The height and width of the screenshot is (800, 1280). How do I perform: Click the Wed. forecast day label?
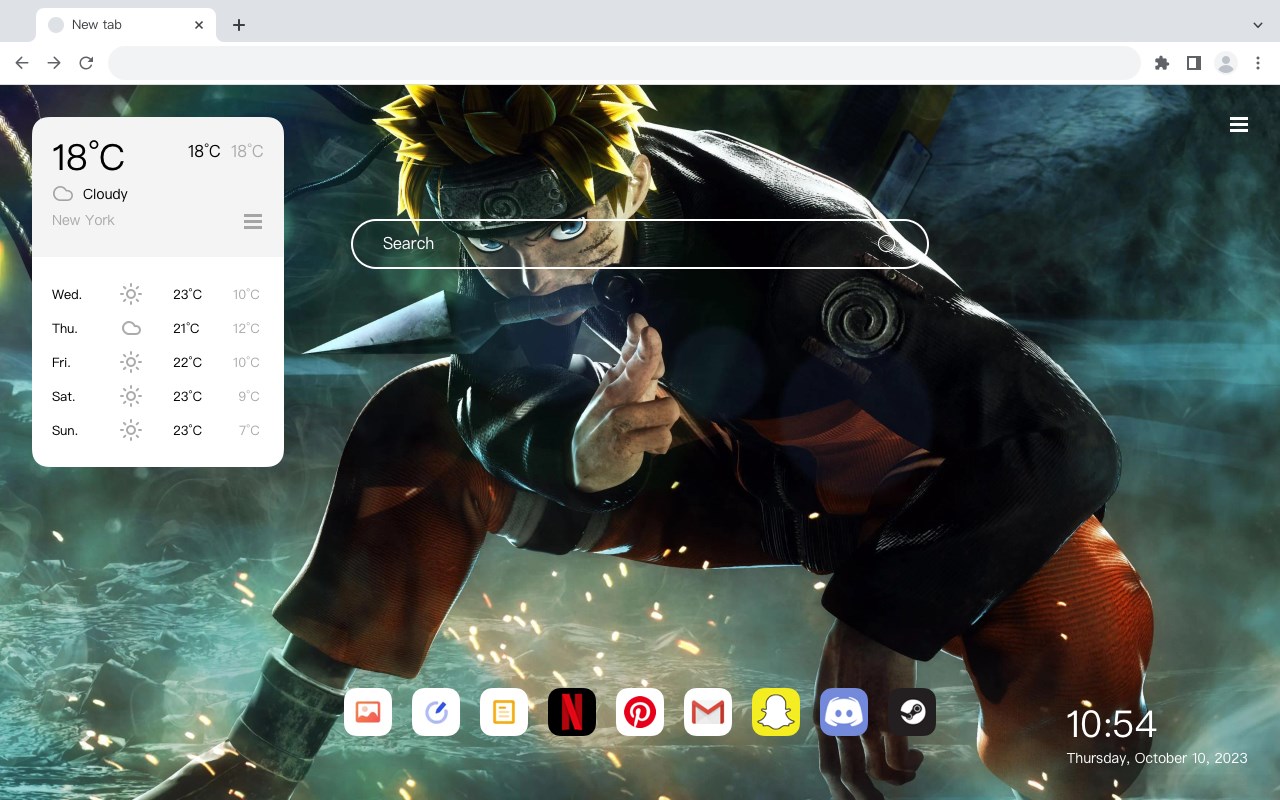67,294
